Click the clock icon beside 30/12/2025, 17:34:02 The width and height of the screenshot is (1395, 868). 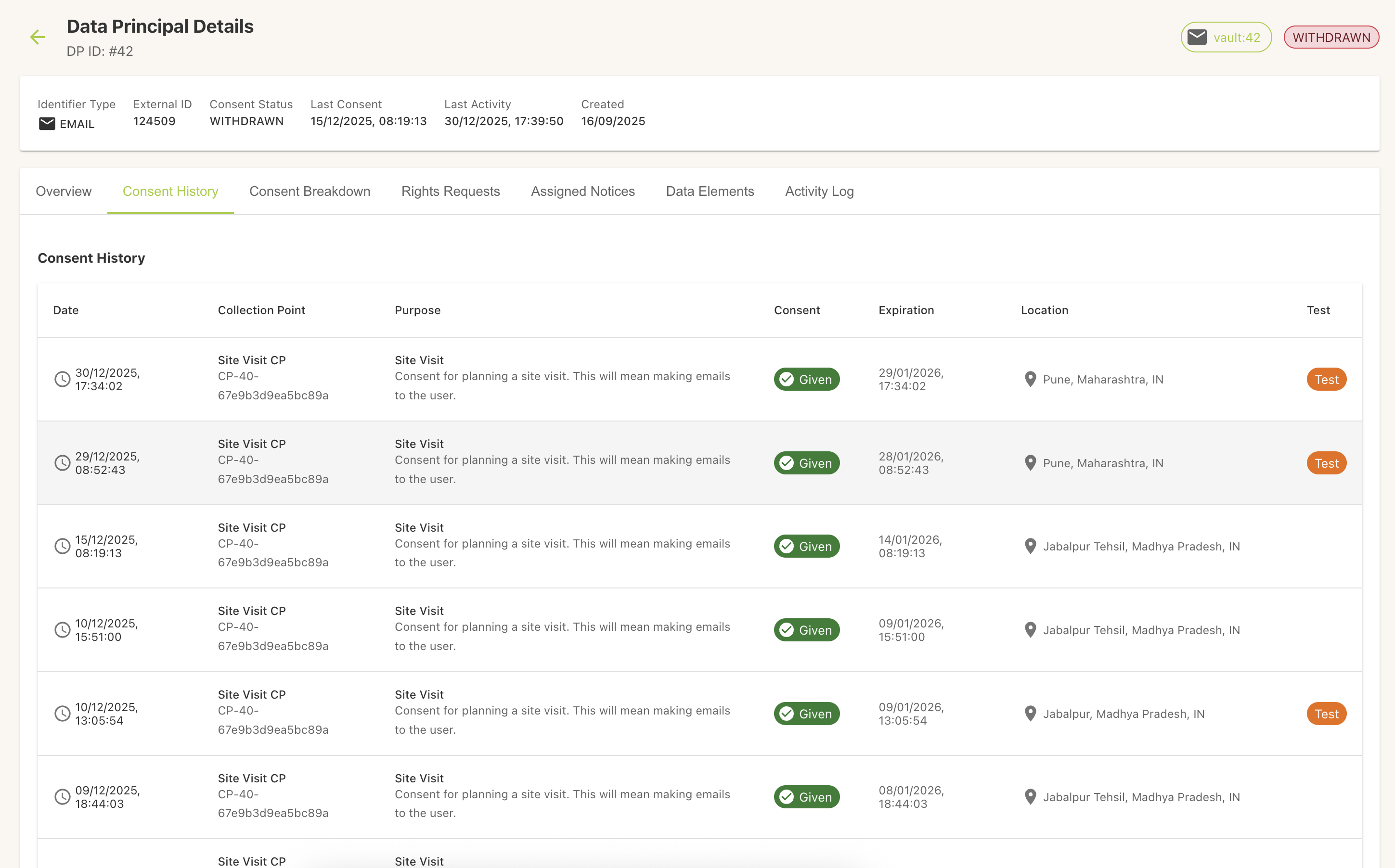pos(63,379)
